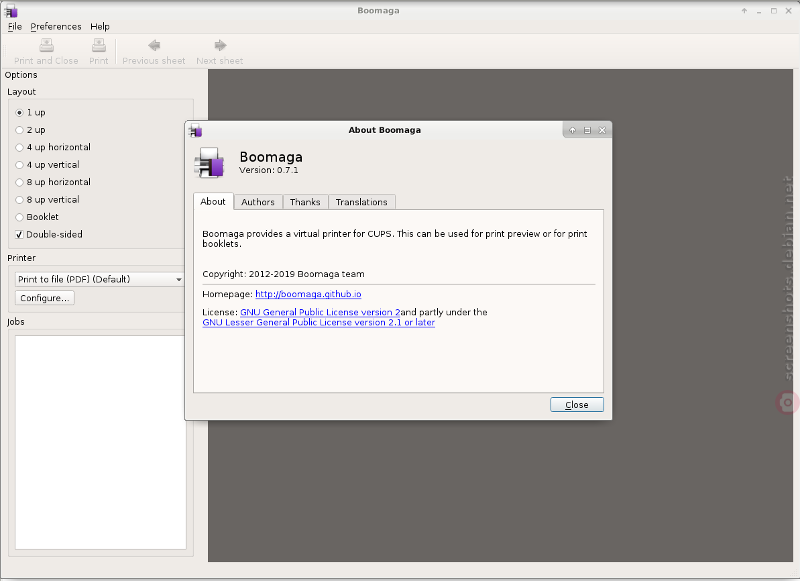
Task: Click the main Boomaga window title bar icon
Action: pos(11,10)
